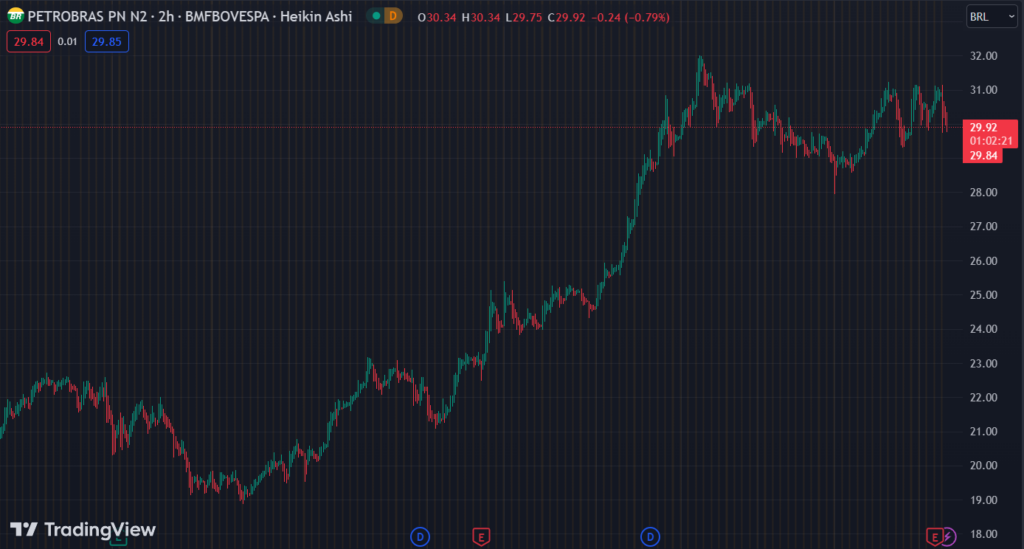This screenshot has width=1024, height=549.
Task: Click the 29.92 current price label
Action: pos(983,127)
